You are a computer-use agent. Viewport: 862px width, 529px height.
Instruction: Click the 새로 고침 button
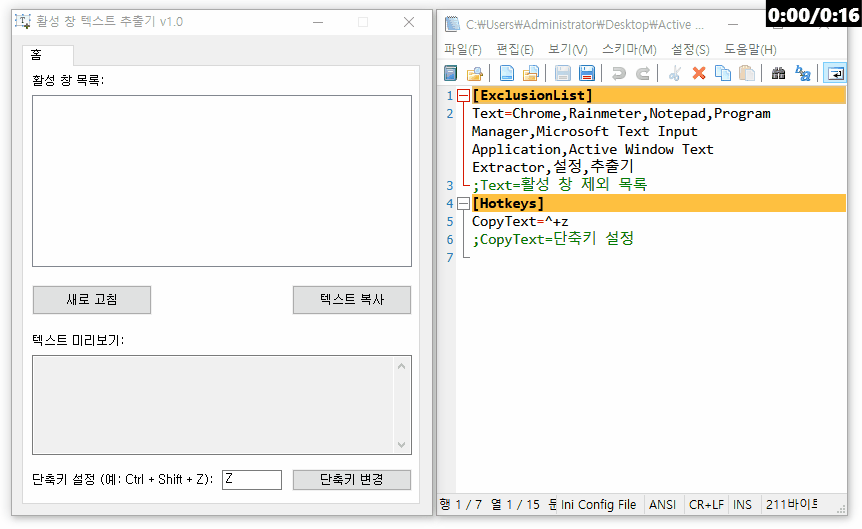pyautogui.click(x=92, y=300)
